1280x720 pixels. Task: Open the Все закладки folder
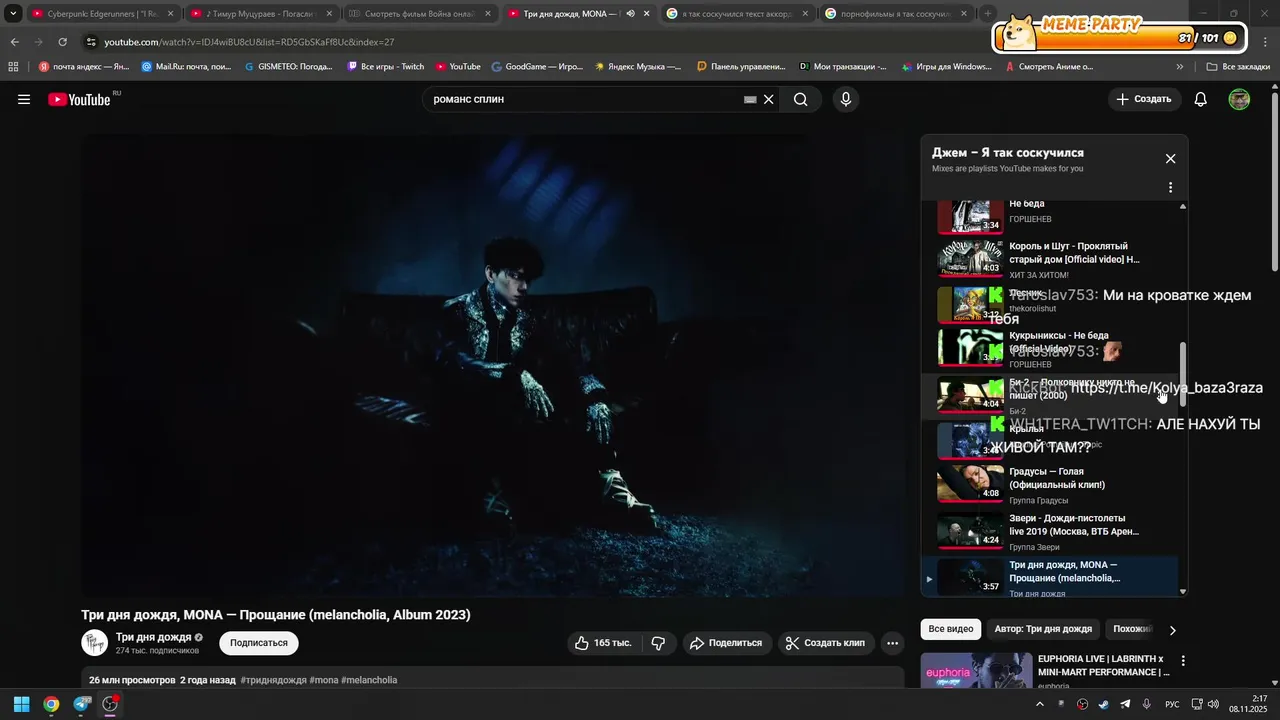(x=1238, y=67)
